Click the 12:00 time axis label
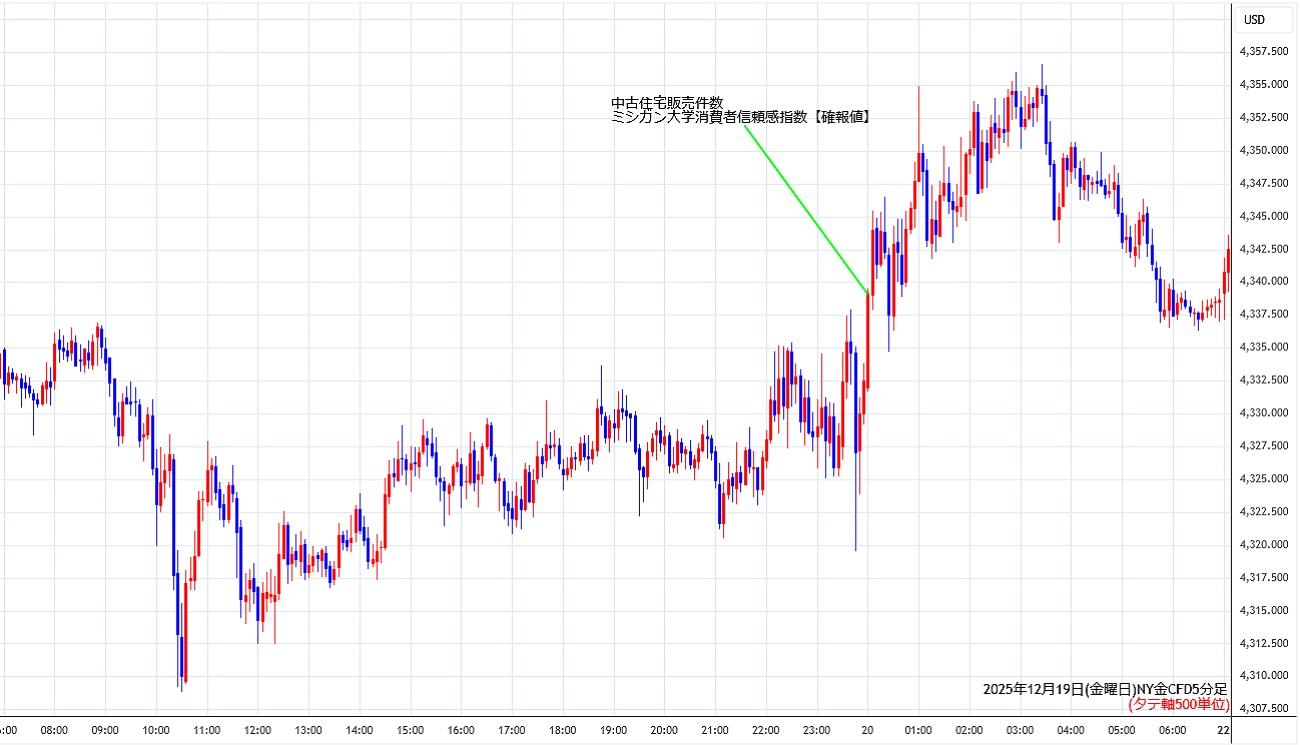This screenshot has height=745, width=1300. (258, 730)
